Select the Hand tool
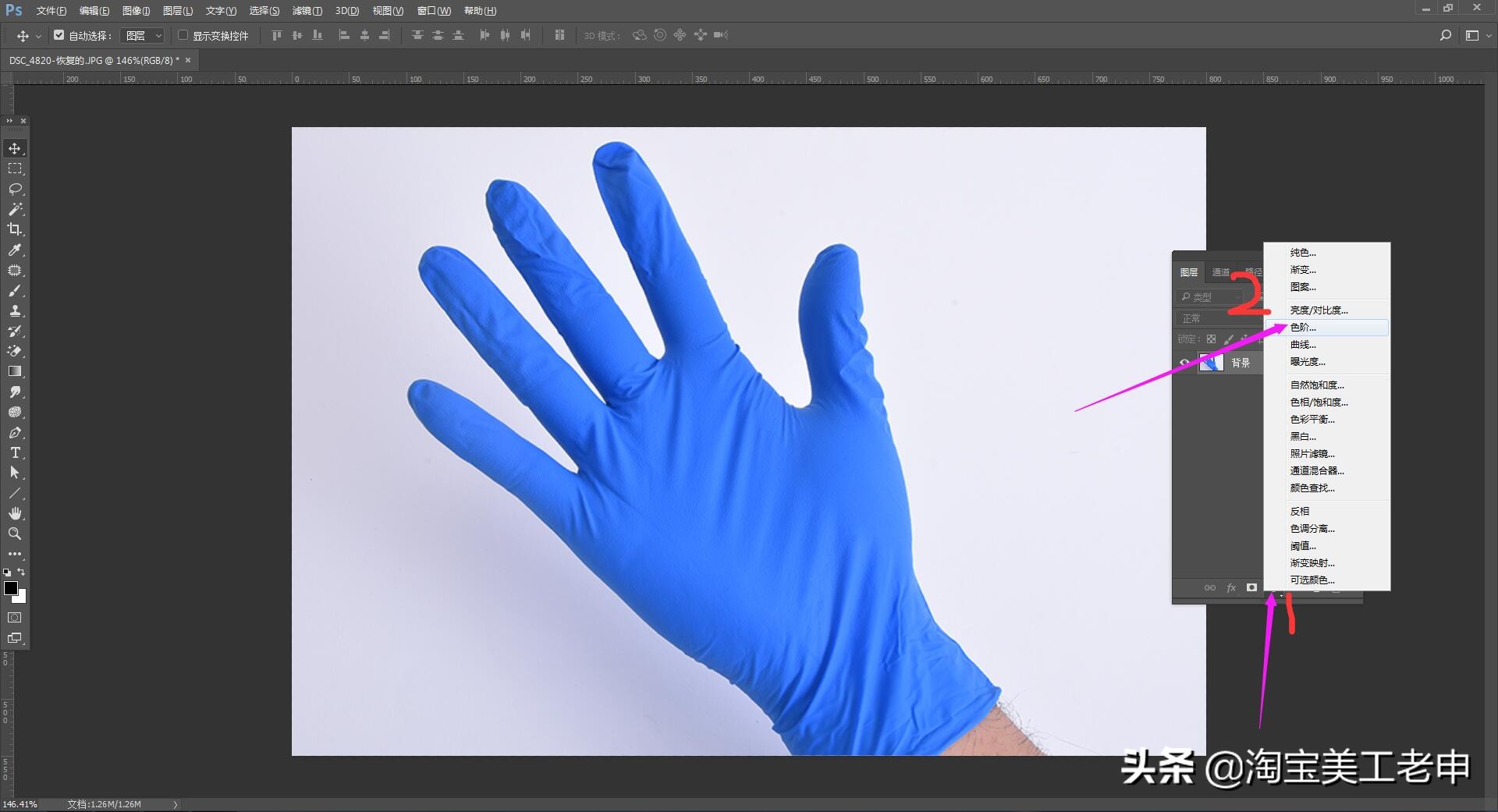Image resolution: width=1498 pixels, height=812 pixels. 15,513
